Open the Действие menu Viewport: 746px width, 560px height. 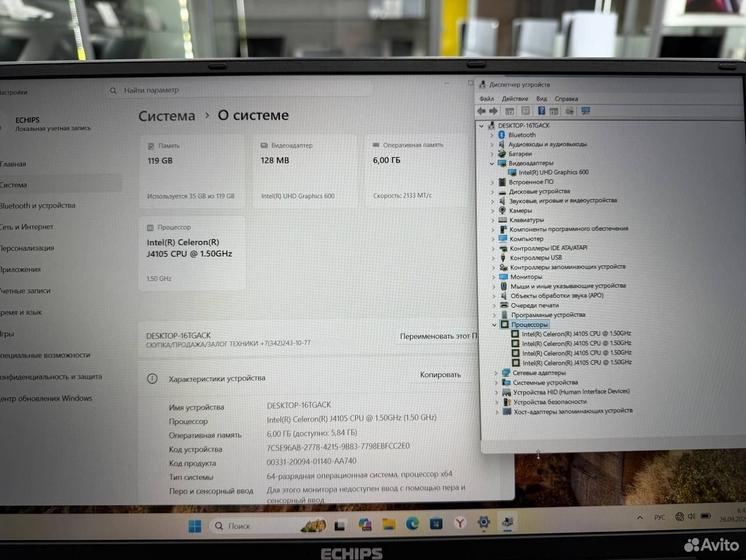coord(515,98)
